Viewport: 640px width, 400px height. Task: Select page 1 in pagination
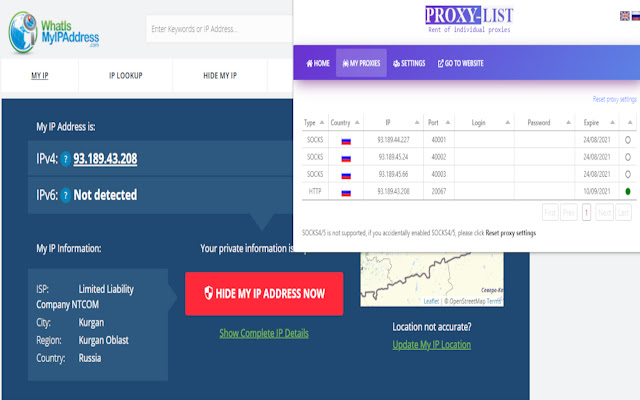point(586,213)
